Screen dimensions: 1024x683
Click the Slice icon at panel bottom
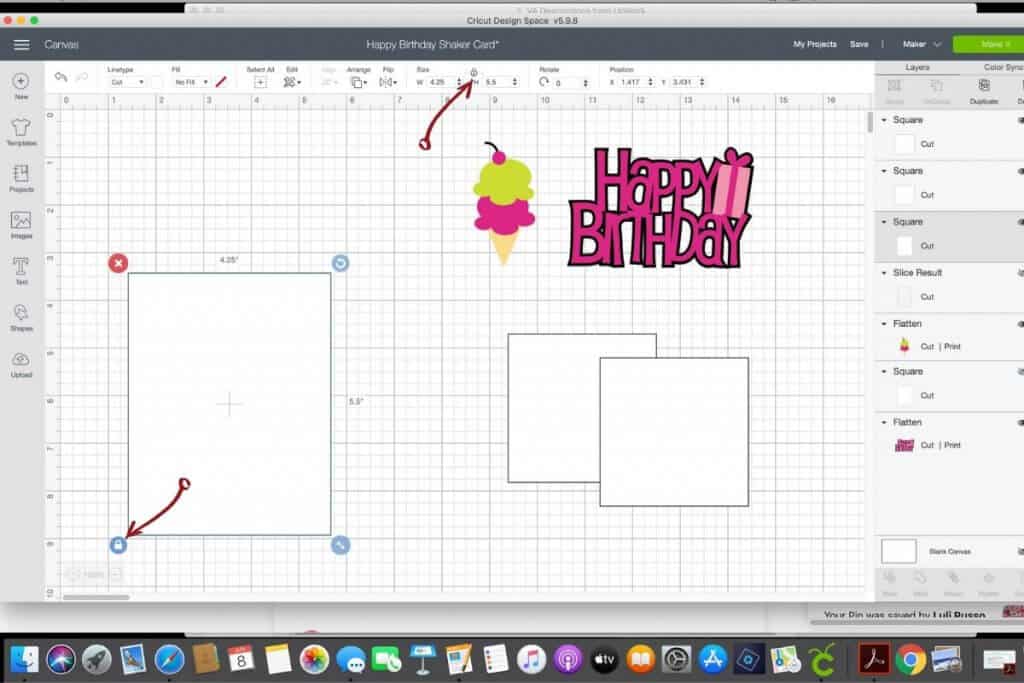(x=889, y=578)
